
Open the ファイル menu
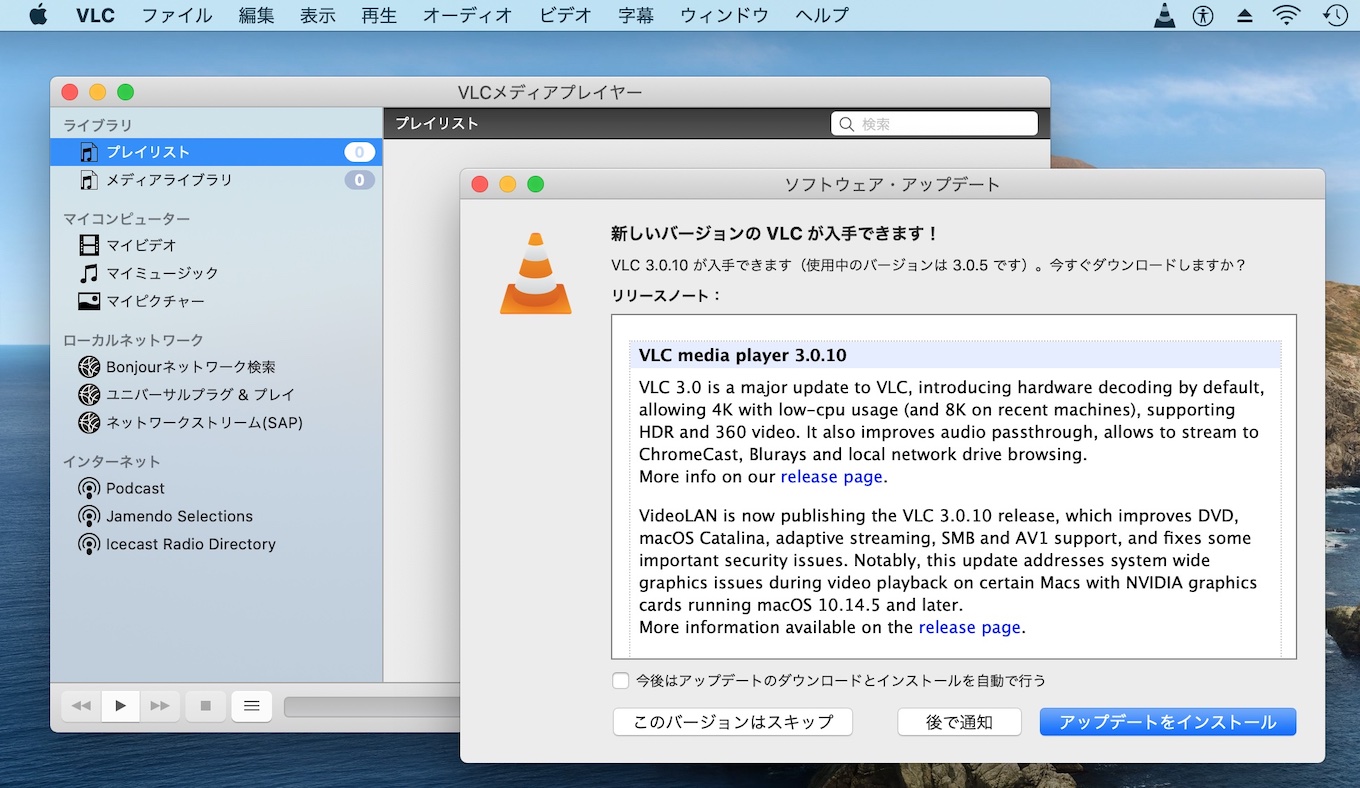(x=177, y=15)
